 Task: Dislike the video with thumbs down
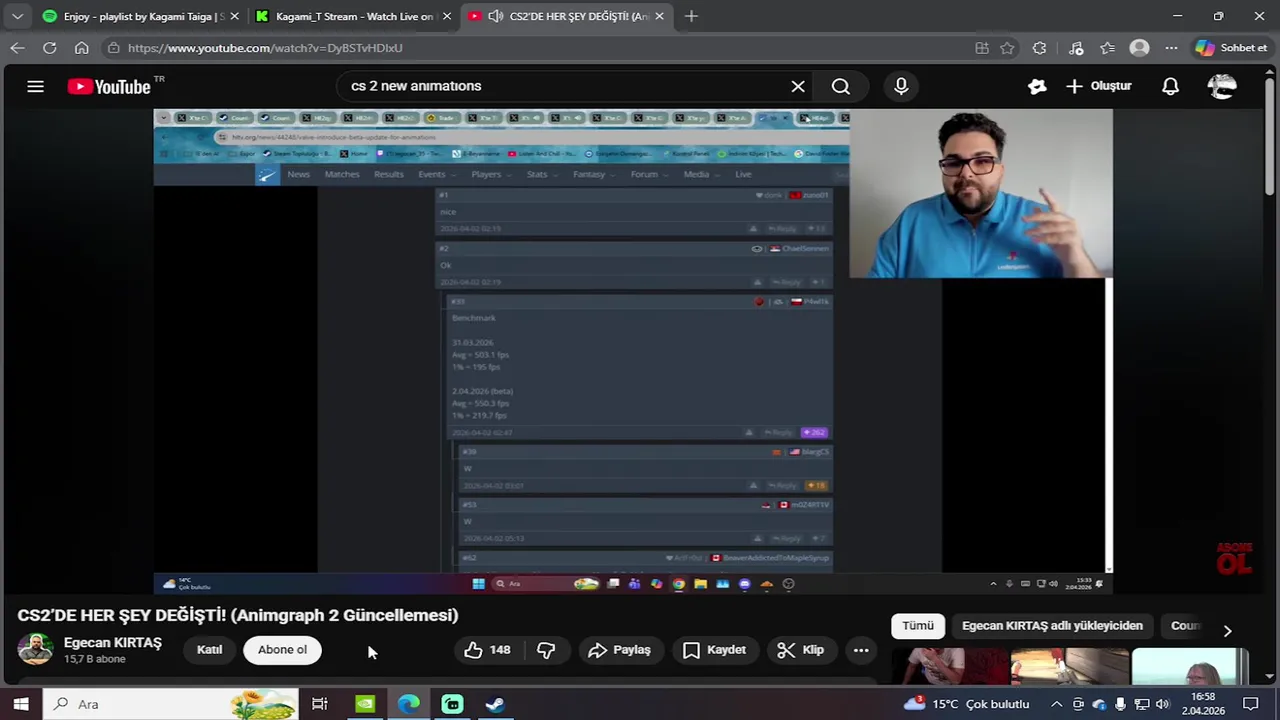[x=546, y=650]
